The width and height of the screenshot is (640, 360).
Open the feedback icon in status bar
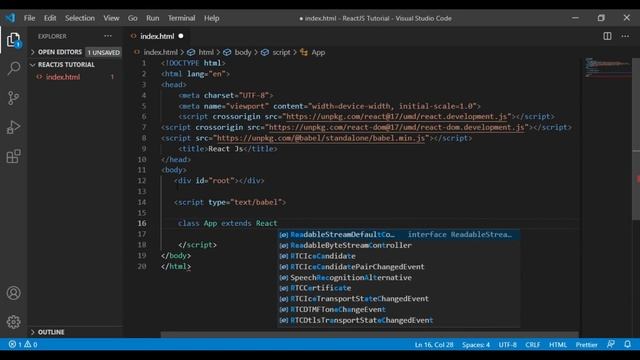click(x=611, y=344)
